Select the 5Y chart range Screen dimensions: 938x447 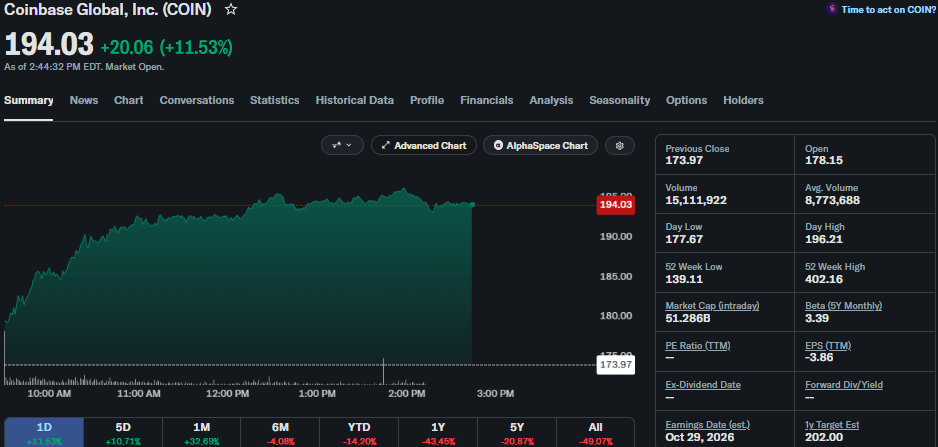(517, 433)
